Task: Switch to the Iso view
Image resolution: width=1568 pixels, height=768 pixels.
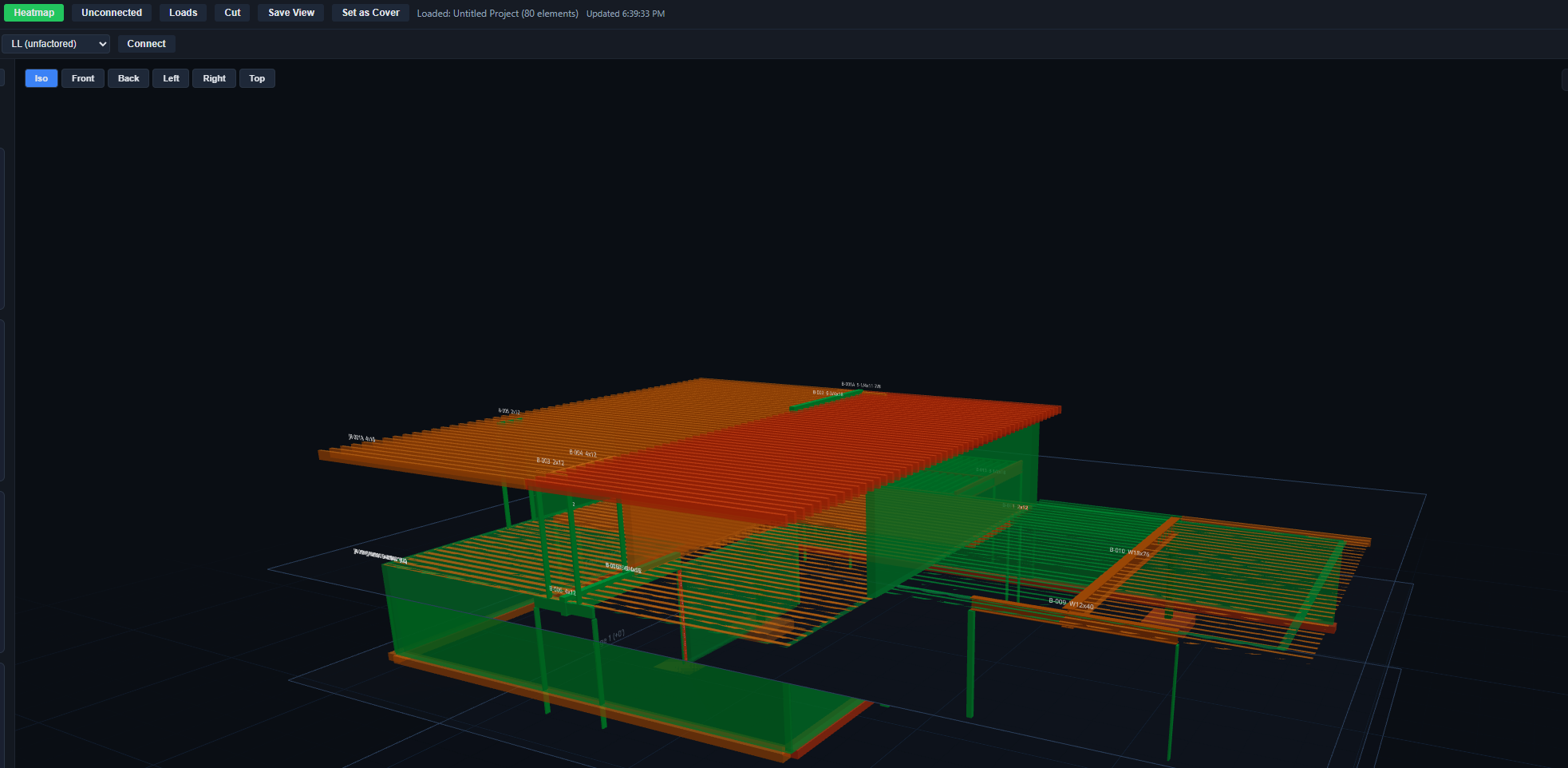Action: (41, 78)
